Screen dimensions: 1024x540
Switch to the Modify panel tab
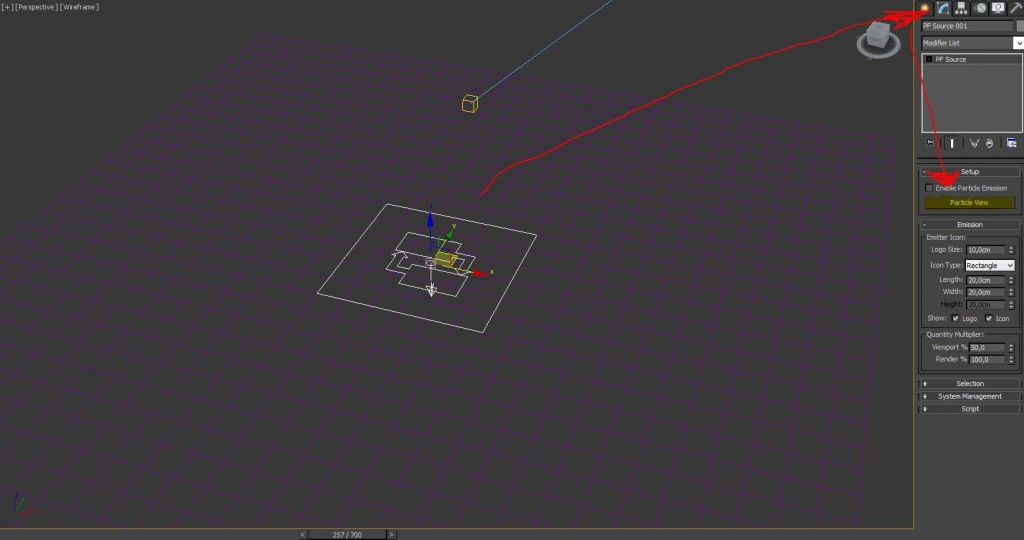943,8
